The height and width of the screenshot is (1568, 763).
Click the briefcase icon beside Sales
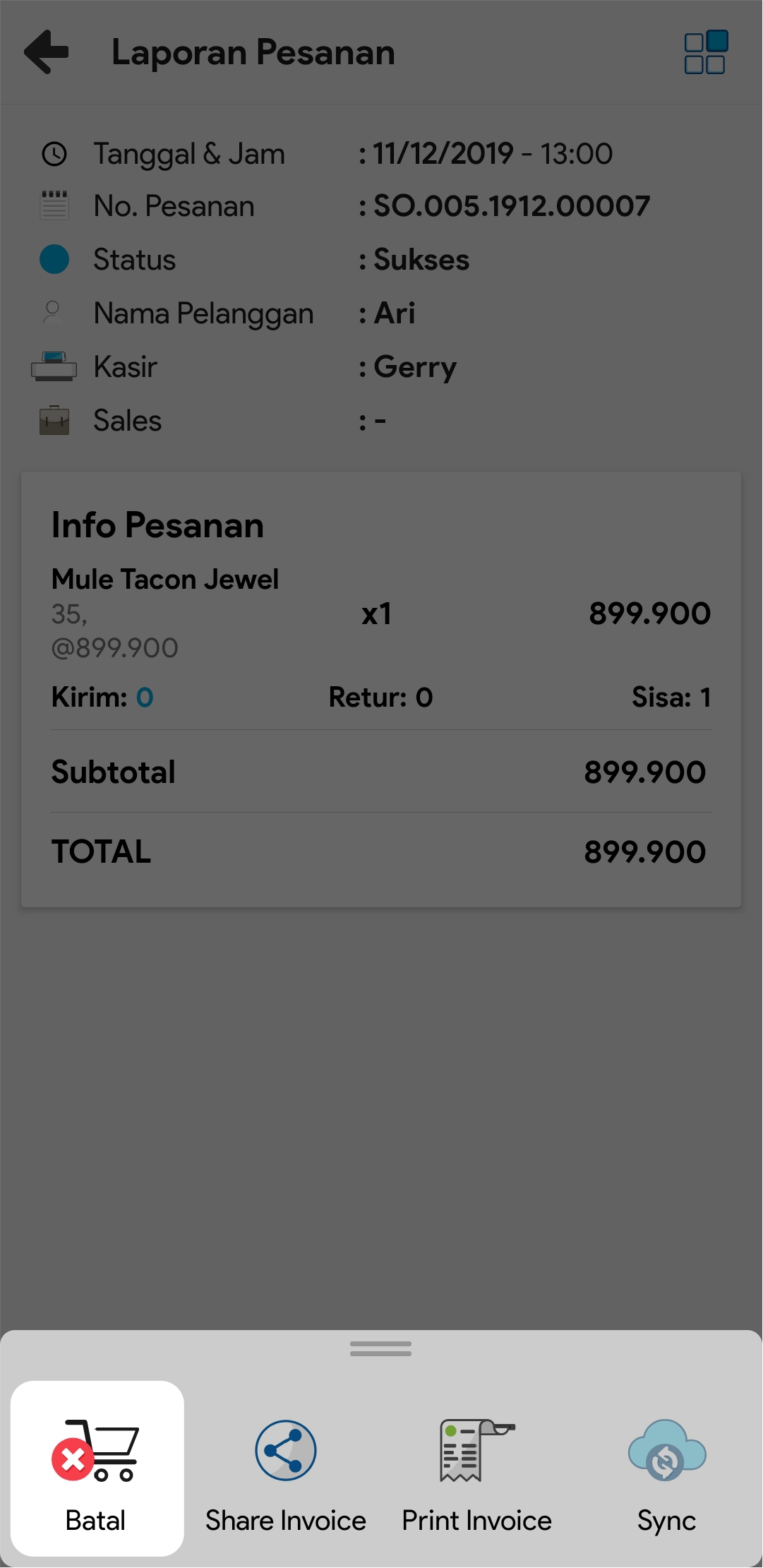click(54, 421)
